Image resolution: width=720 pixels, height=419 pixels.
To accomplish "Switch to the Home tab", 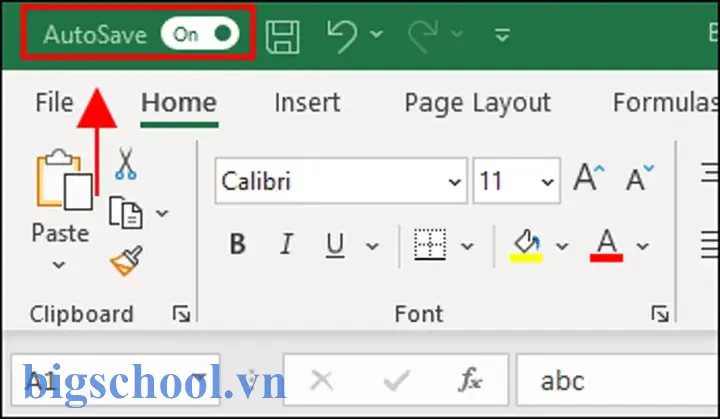I will (x=179, y=103).
